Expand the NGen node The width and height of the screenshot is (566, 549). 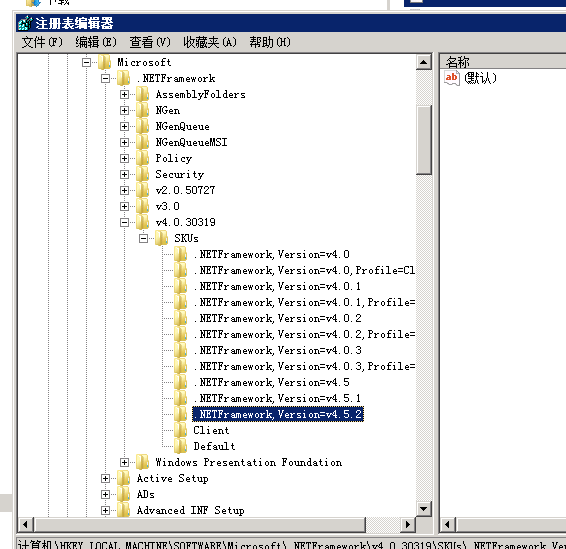click(124, 110)
